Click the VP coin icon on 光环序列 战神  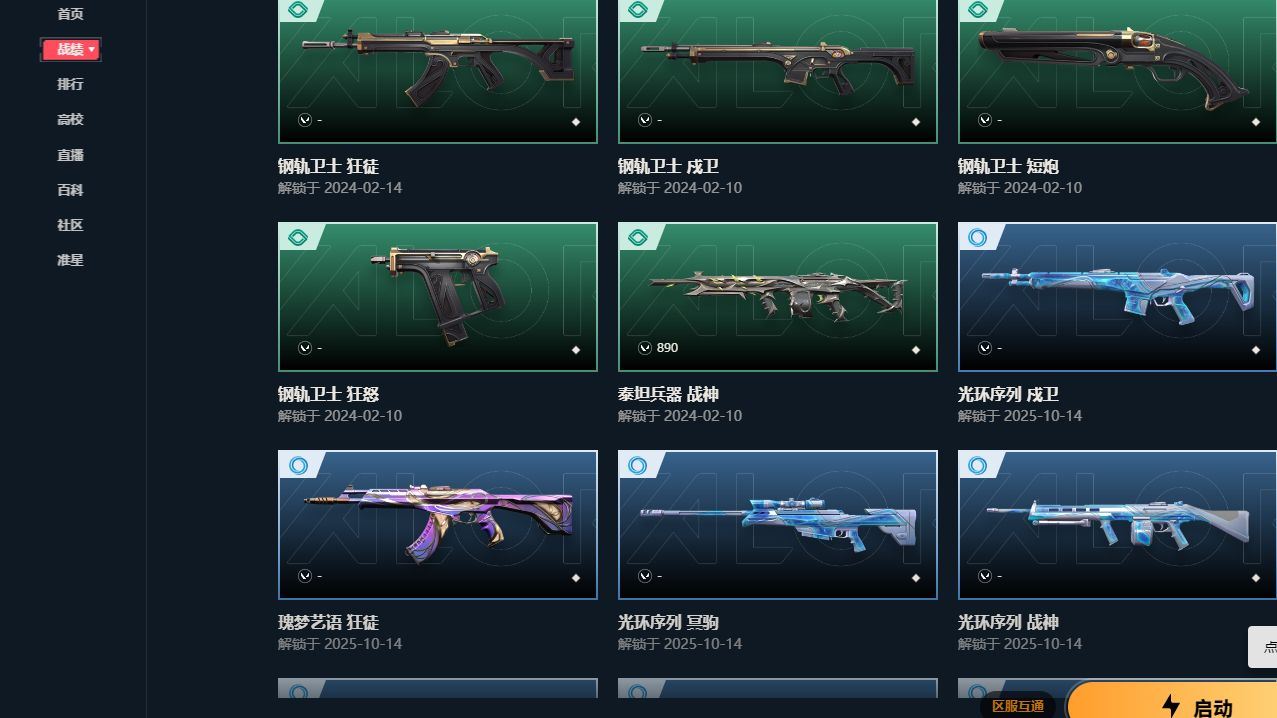(x=985, y=576)
